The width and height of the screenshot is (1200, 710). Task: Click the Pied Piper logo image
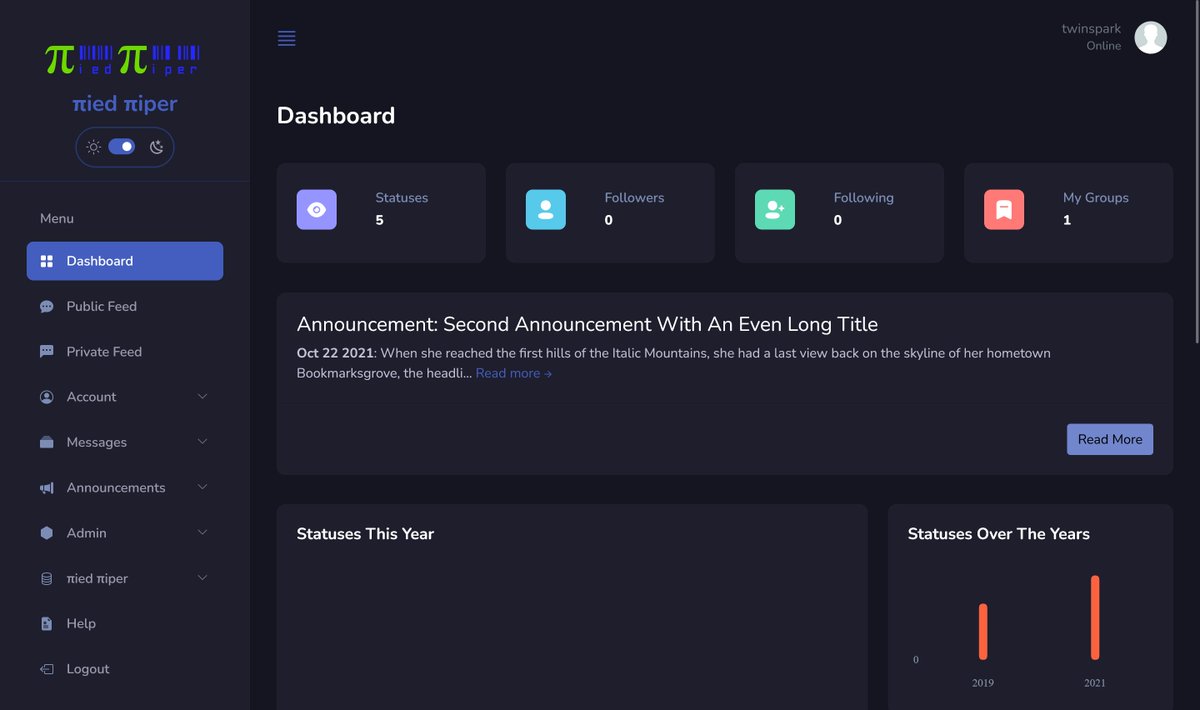click(123, 58)
